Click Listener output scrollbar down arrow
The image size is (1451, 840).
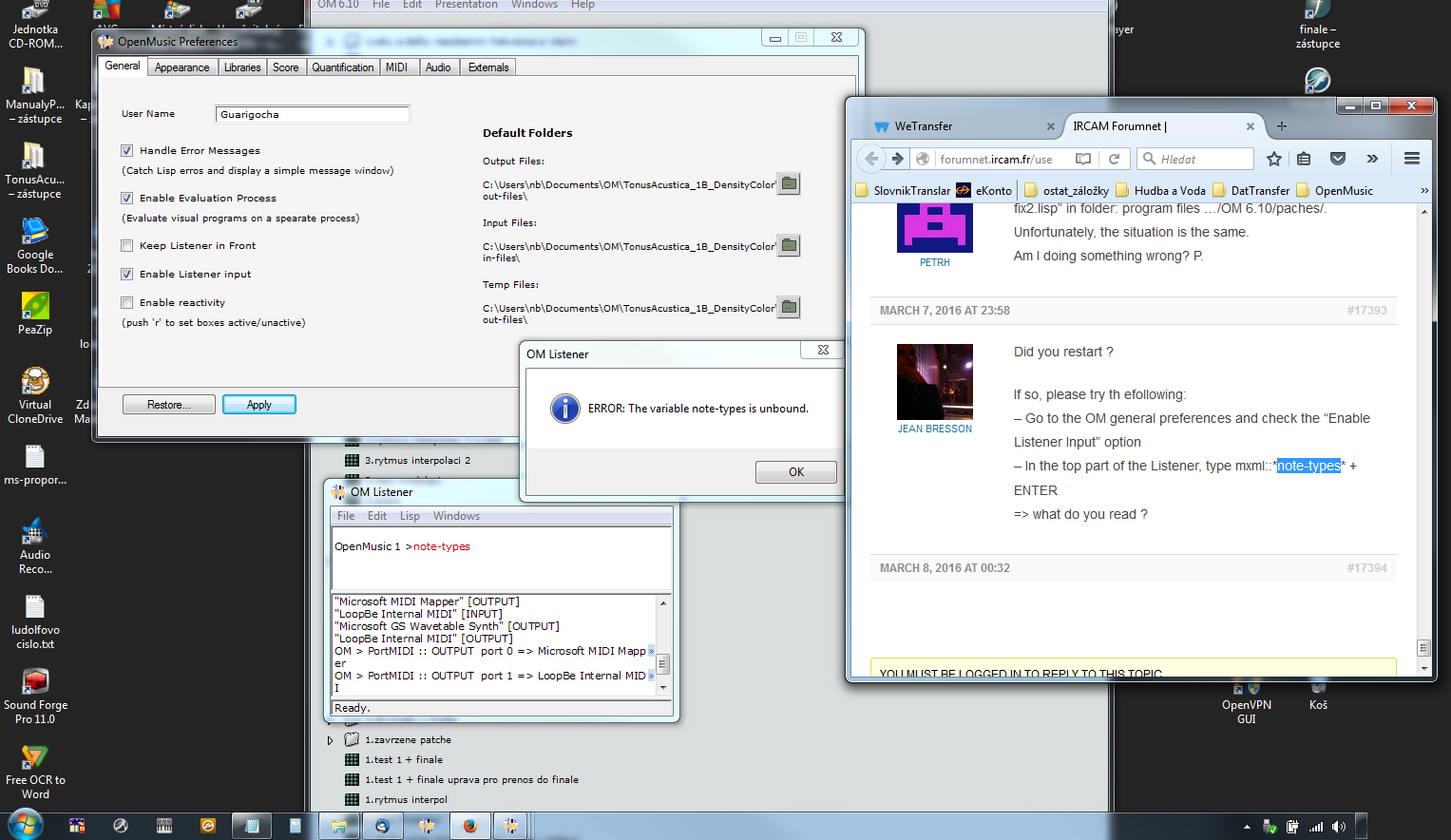[x=663, y=687]
